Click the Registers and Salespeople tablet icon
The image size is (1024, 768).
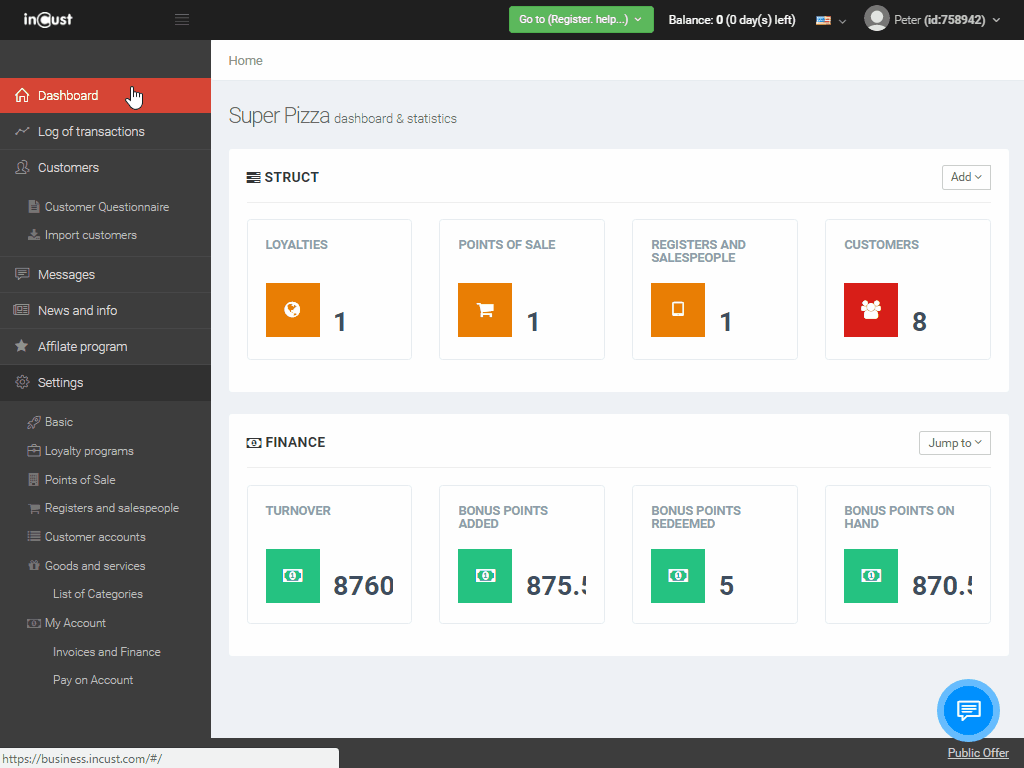[678, 310]
